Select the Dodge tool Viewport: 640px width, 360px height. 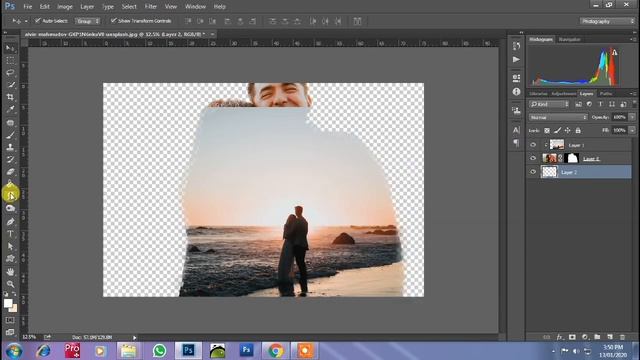tap(10, 209)
